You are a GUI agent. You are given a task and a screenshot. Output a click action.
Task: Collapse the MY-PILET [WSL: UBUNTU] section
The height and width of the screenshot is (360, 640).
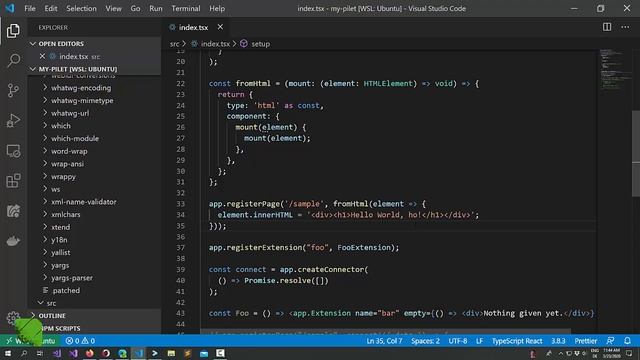click(95, 69)
